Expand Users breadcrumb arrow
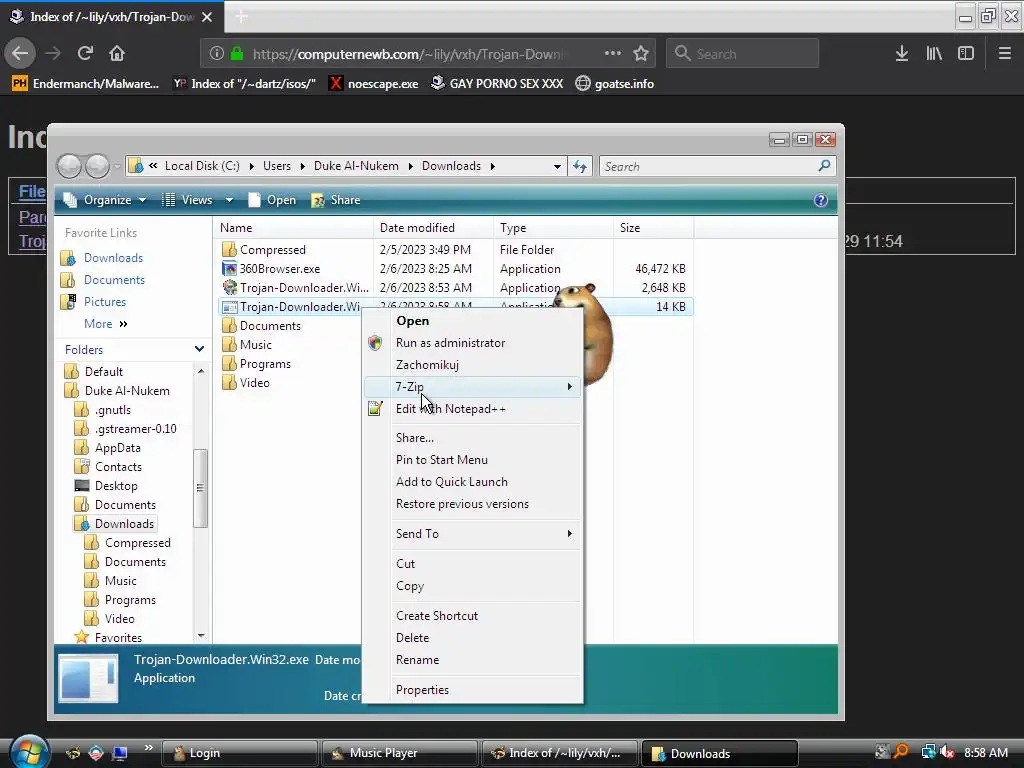 click(302, 167)
